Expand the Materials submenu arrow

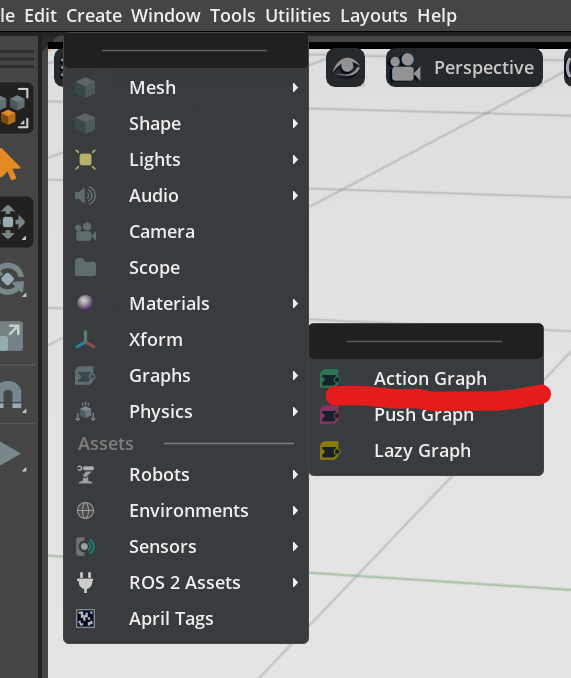click(x=295, y=304)
